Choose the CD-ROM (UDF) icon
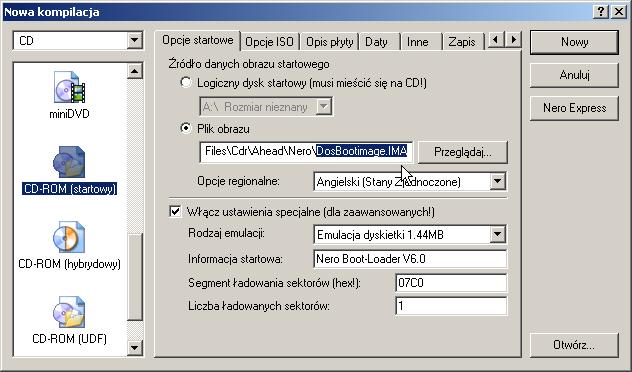The height and width of the screenshot is (372, 632). [69, 312]
